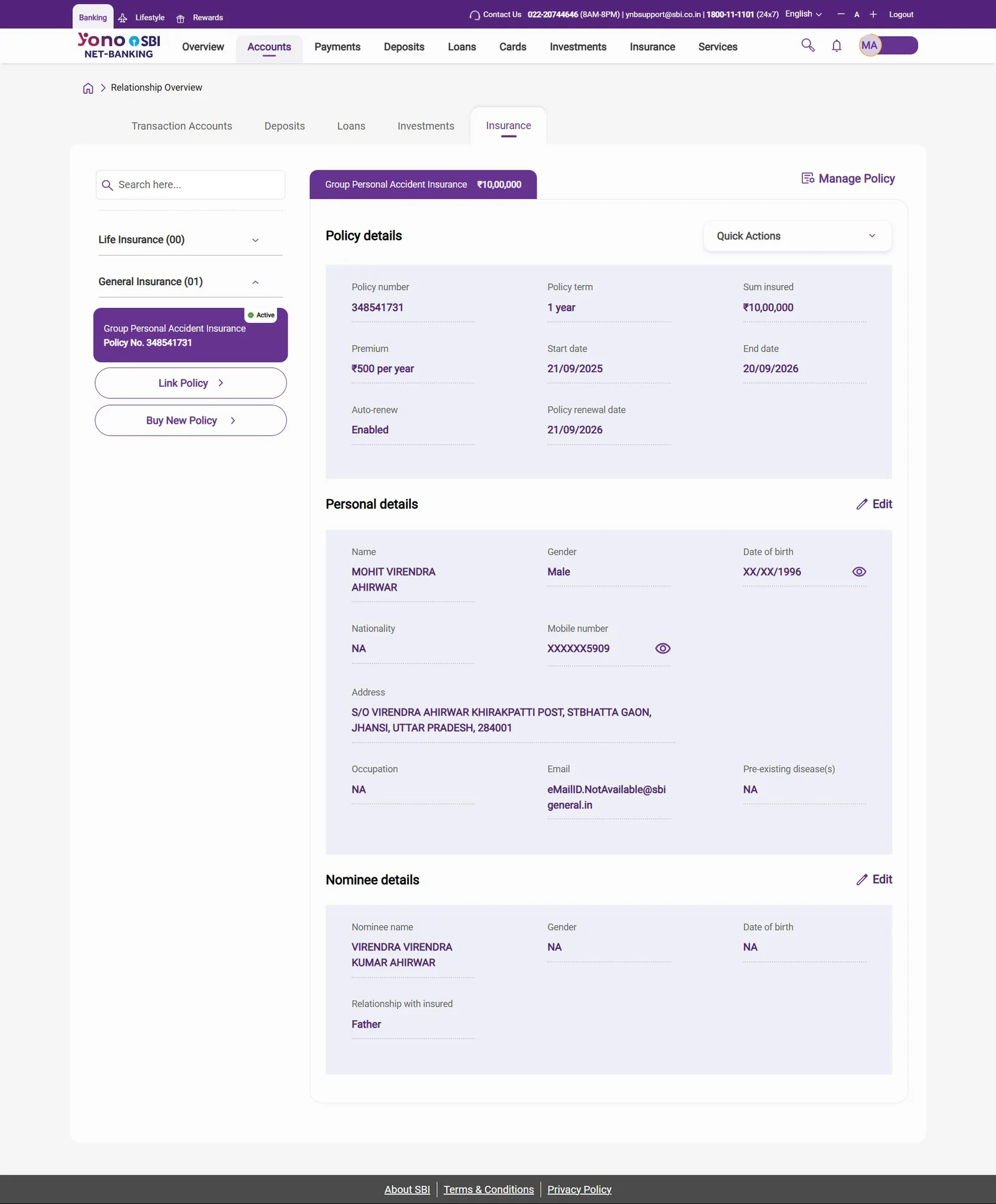The height and width of the screenshot is (1204, 996).
Task: Open Cards in main navigation
Action: [x=513, y=47]
